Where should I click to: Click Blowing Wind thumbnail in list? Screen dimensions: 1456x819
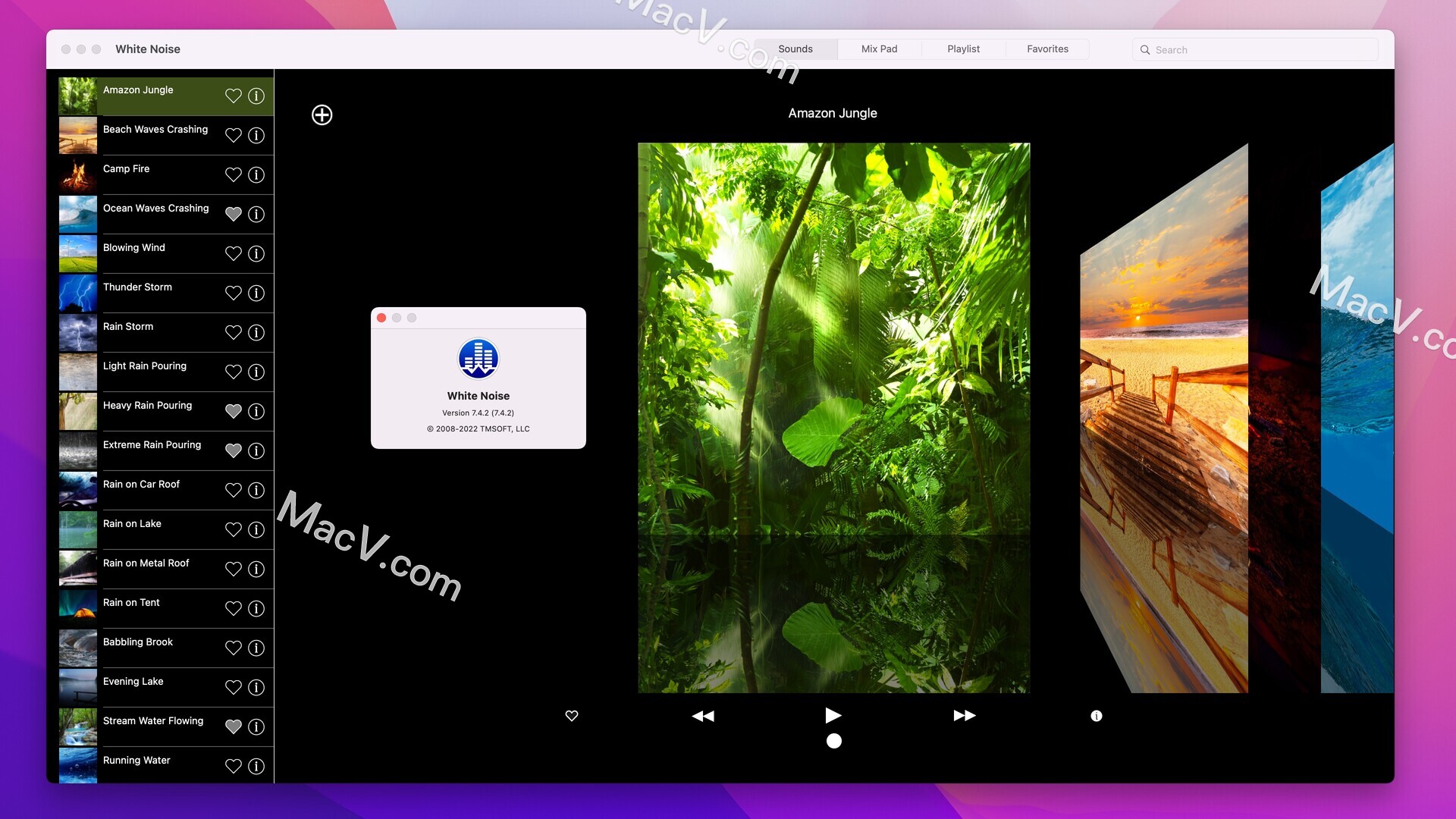pos(78,254)
